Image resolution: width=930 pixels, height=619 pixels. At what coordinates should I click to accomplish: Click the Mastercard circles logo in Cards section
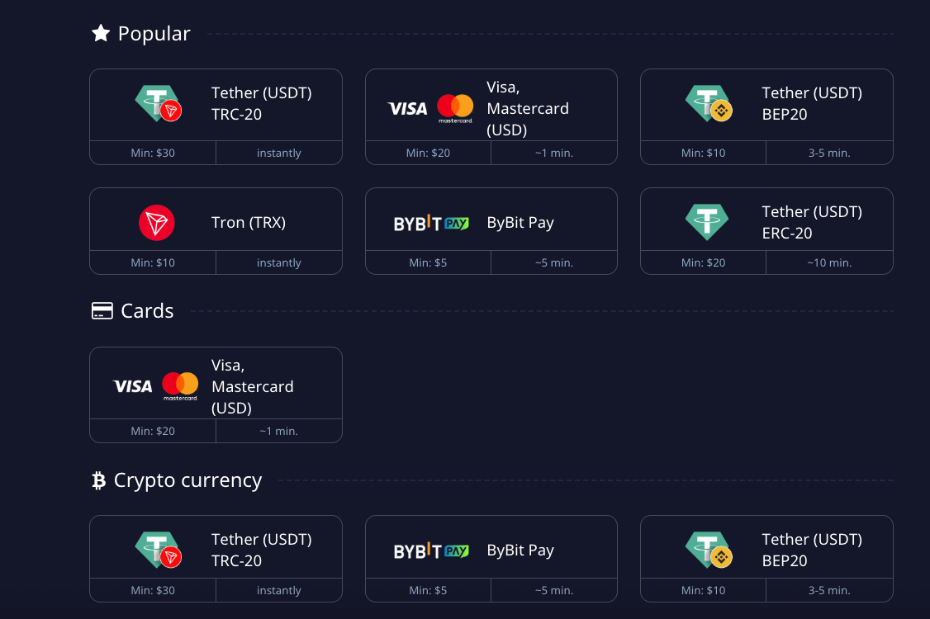coord(178,383)
